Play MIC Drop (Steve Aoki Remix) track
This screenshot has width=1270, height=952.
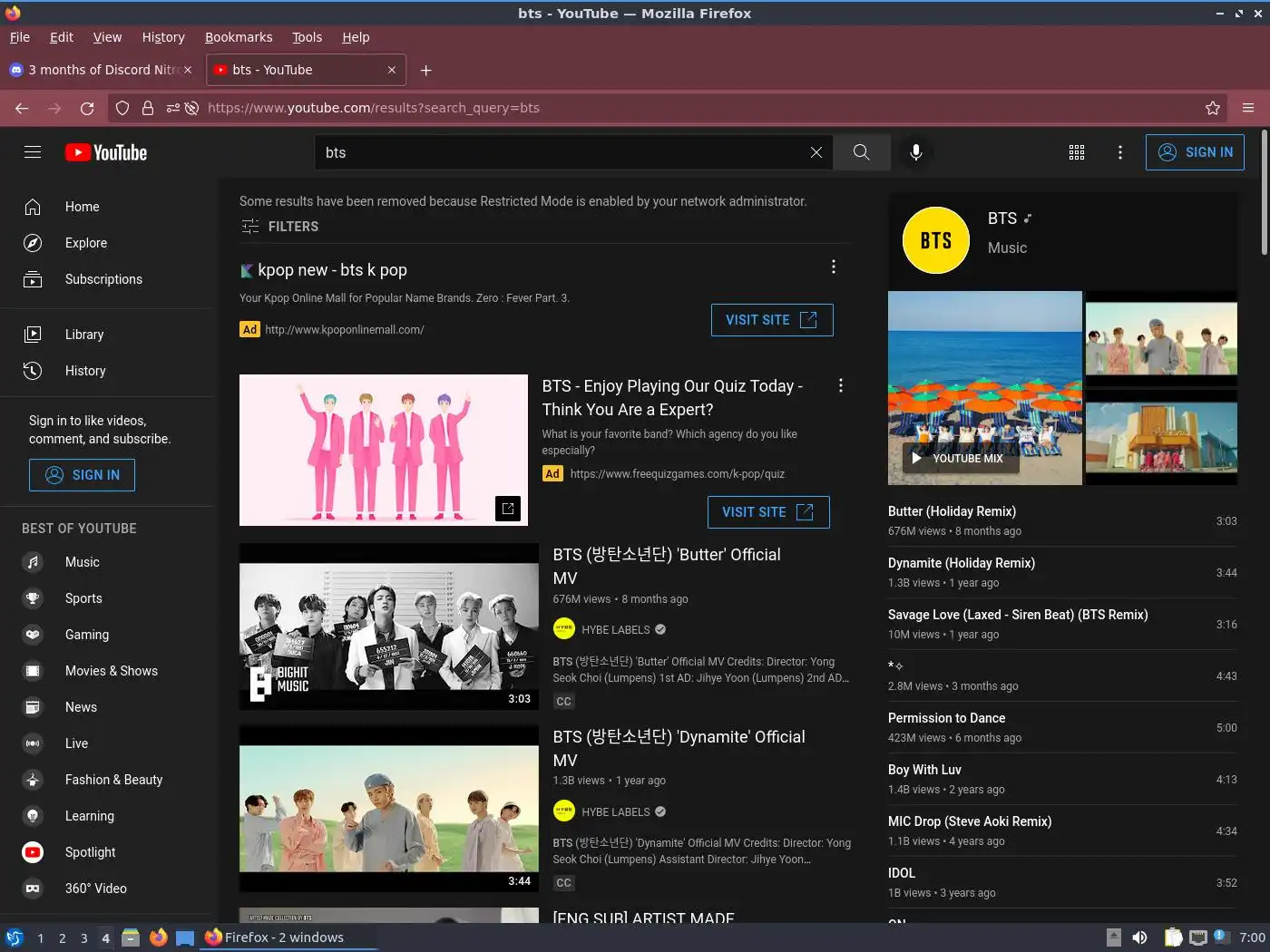tap(1062, 831)
